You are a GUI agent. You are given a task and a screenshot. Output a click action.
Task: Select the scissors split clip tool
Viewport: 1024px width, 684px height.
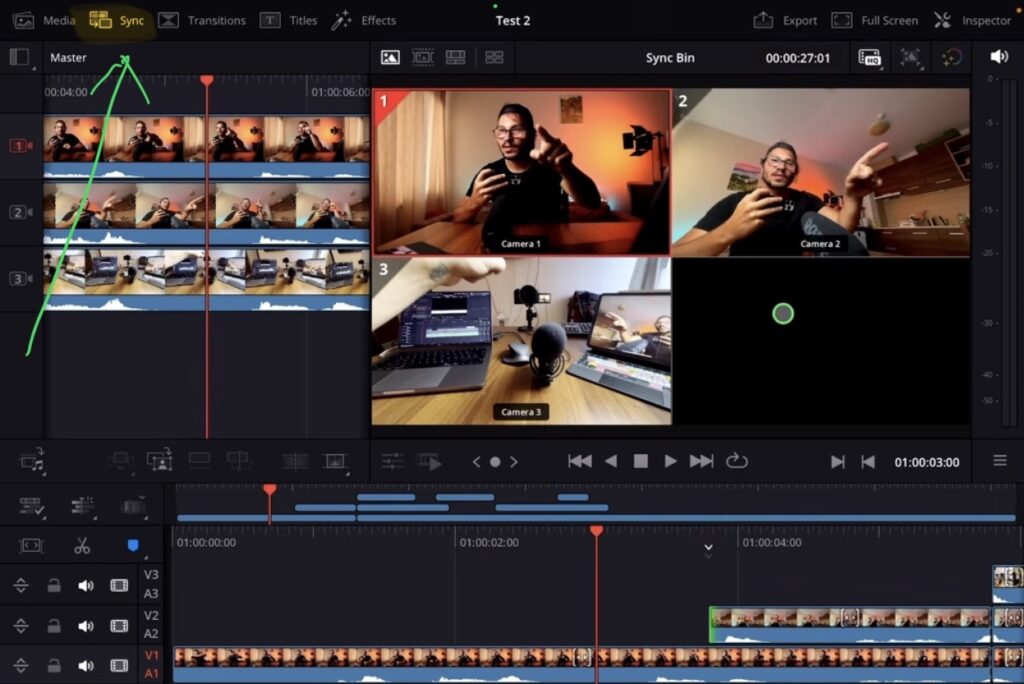click(84, 546)
